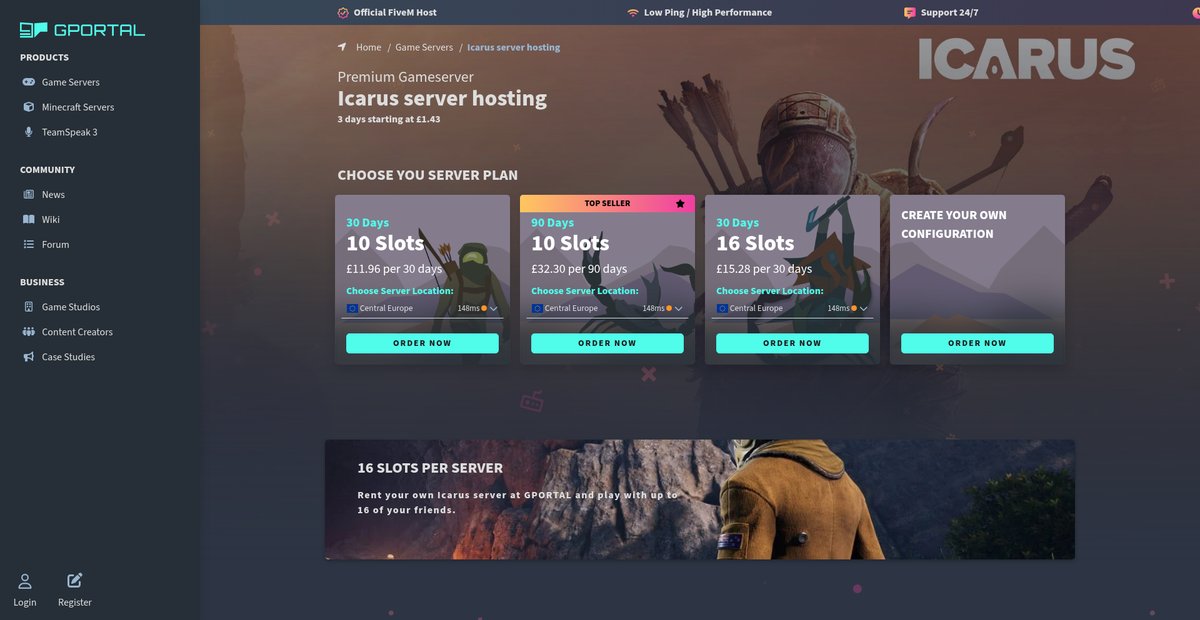Open Minecraft Servers menu item

coord(78,107)
